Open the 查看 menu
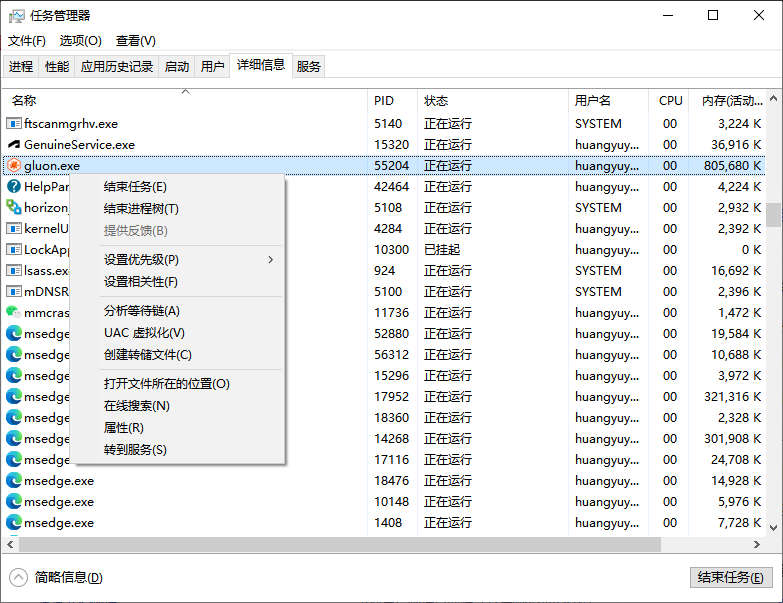The width and height of the screenshot is (783, 603). (x=135, y=41)
